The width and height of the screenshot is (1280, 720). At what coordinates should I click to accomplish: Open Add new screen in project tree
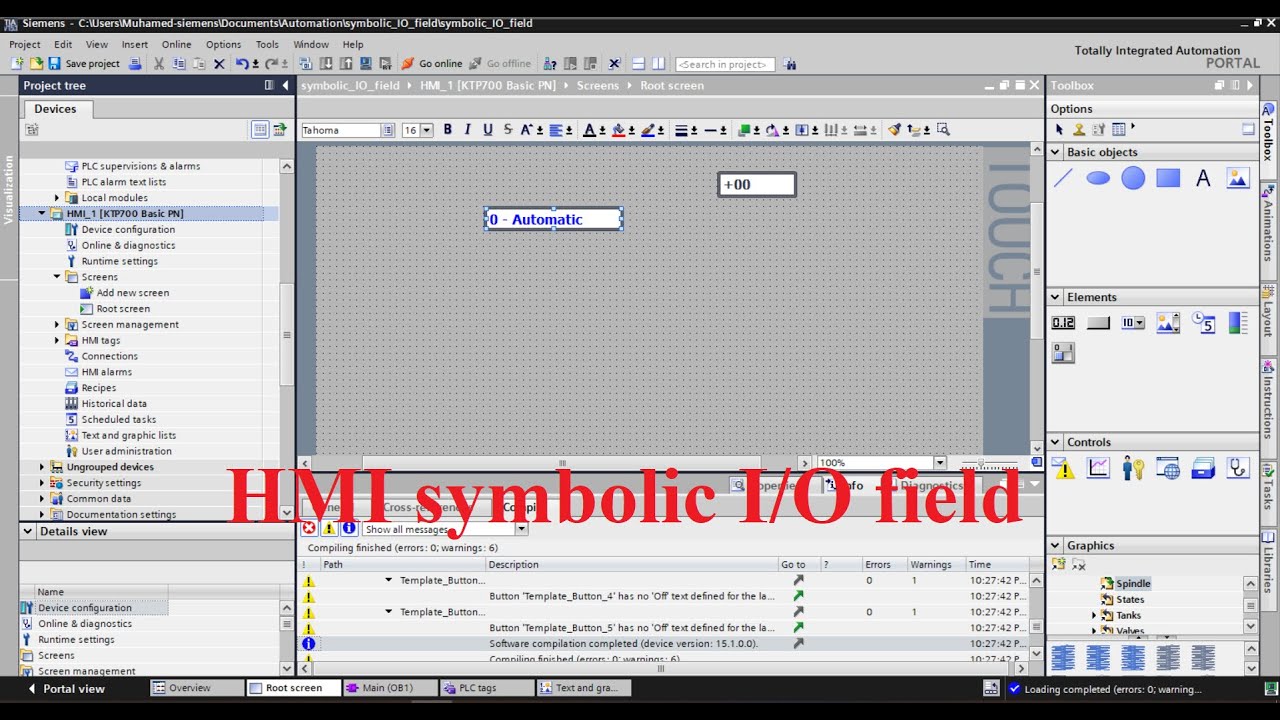(132, 293)
